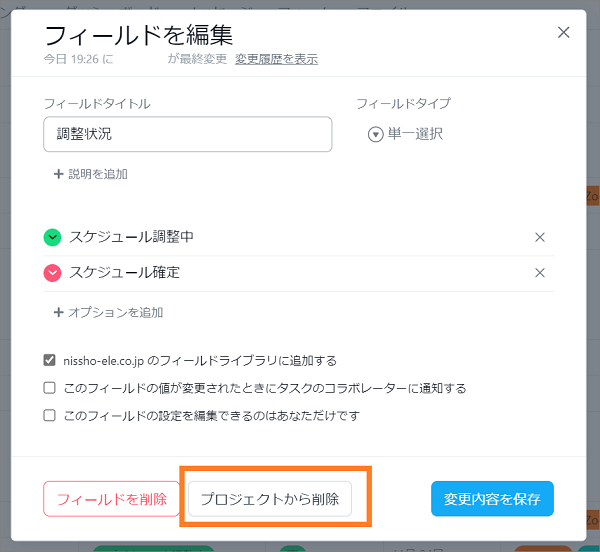Close the フィールドを編集 dialog
This screenshot has height=552, width=600.
coord(563,33)
